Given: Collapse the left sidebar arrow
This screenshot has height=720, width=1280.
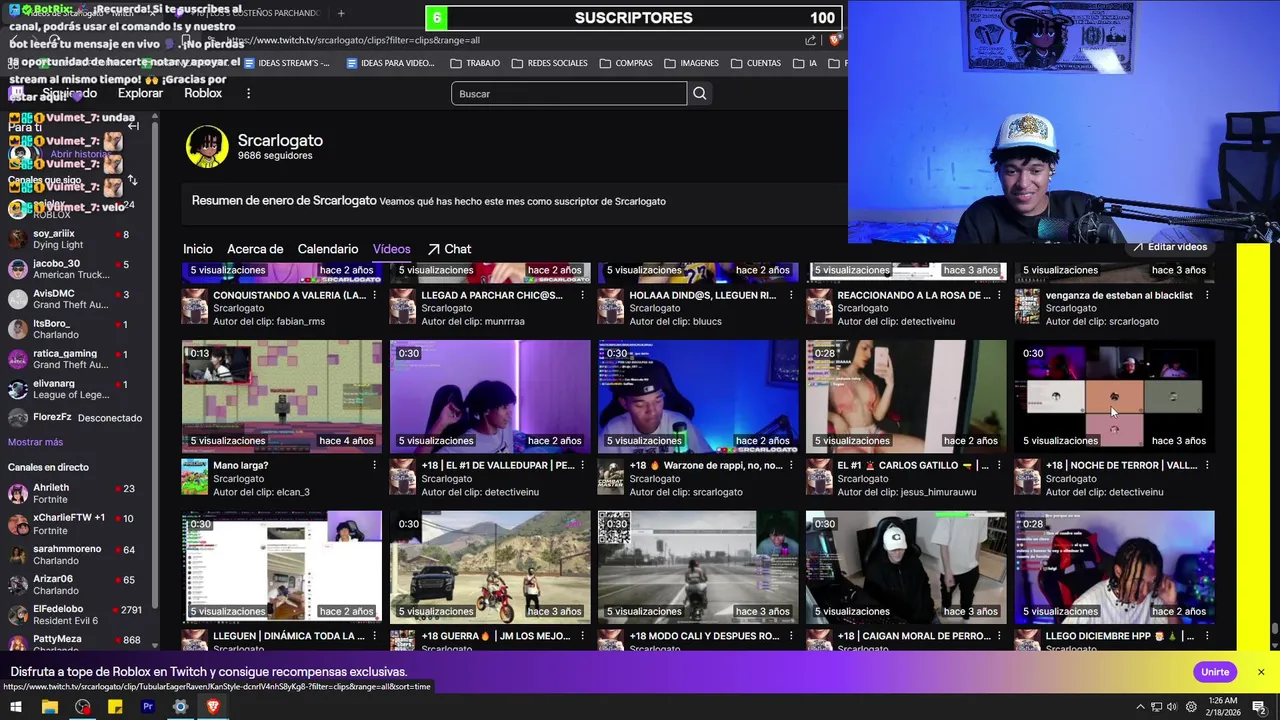Looking at the screenshot, I should click(133, 126).
